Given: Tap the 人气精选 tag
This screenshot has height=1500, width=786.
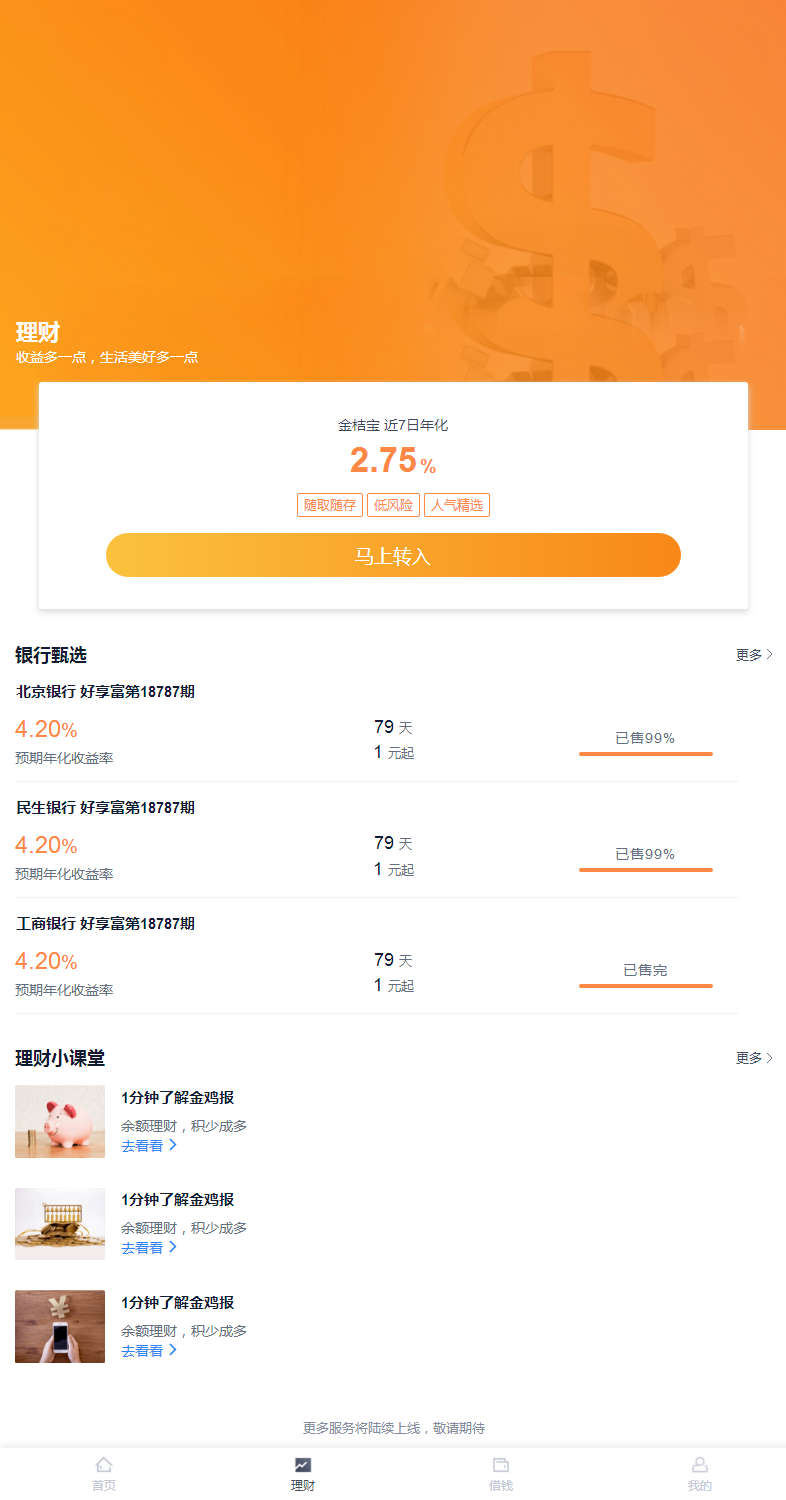Looking at the screenshot, I should [x=457, y=505].
